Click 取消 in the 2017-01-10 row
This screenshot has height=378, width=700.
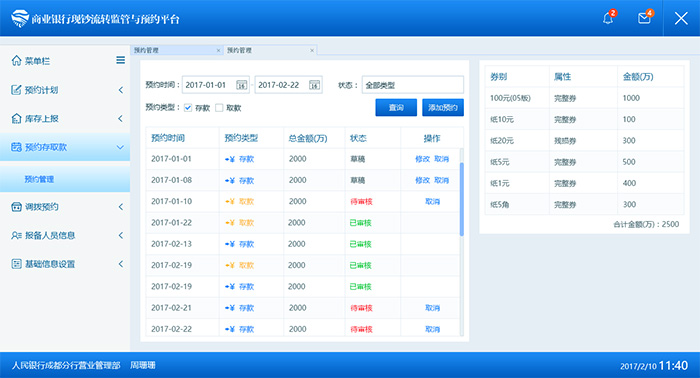432,201
